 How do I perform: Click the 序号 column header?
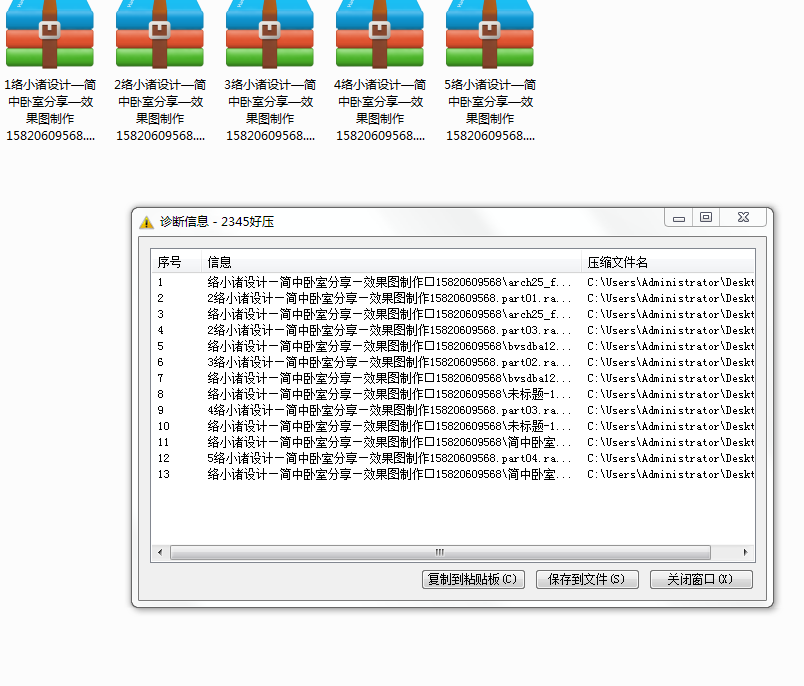[x=176, y=263]
